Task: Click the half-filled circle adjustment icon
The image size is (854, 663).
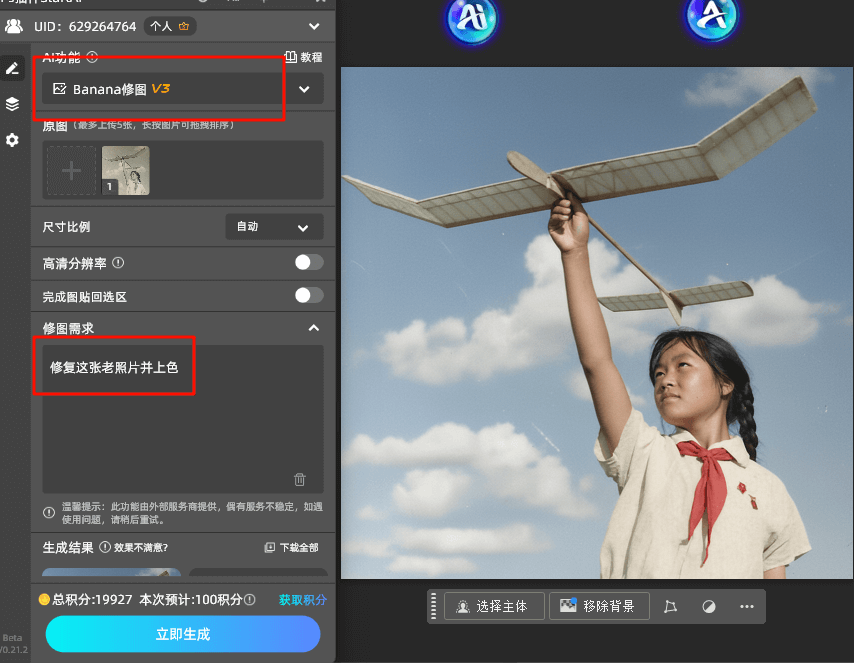Action: (709, 606)
